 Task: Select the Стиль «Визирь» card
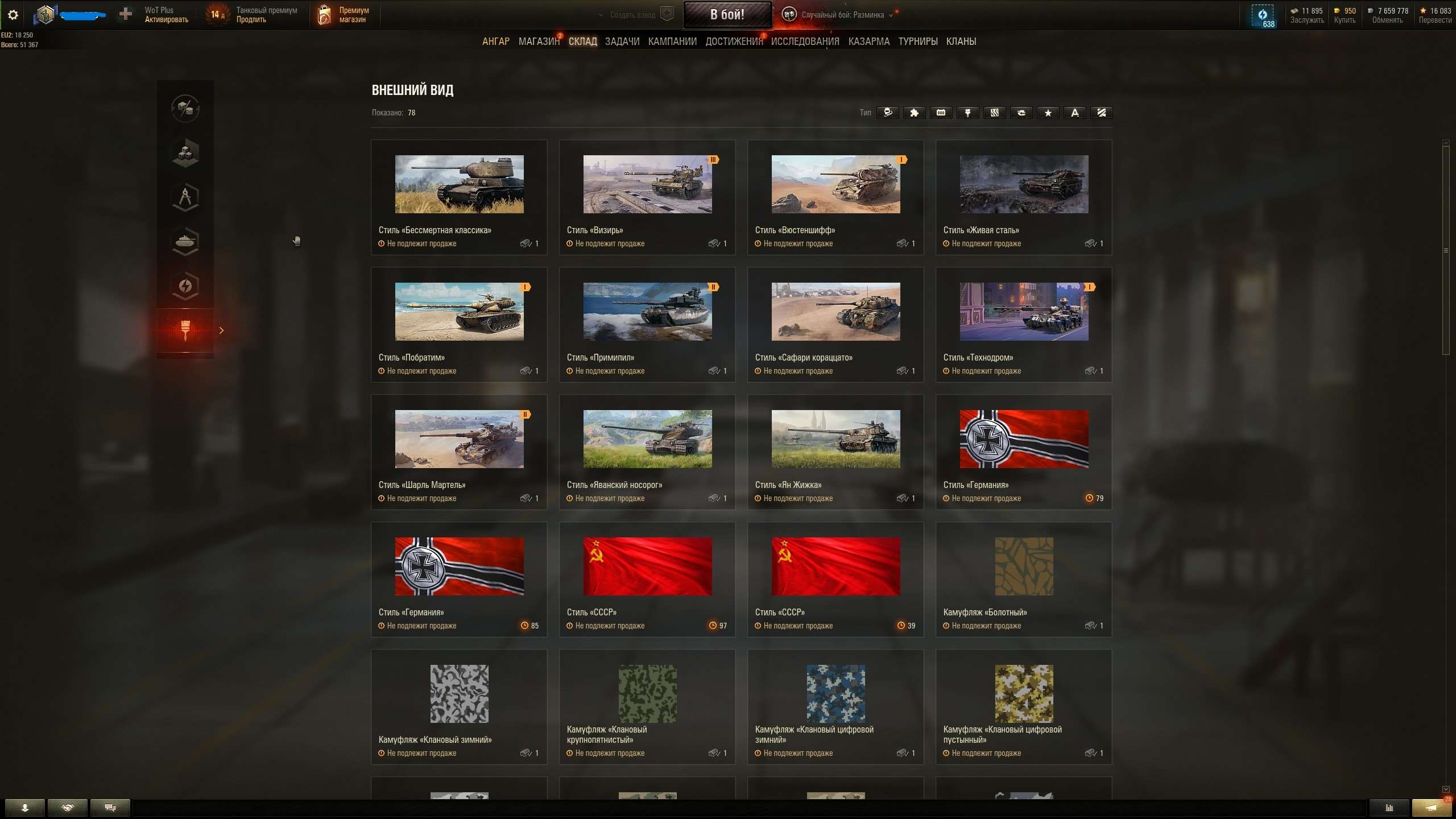tap(647, 197)
